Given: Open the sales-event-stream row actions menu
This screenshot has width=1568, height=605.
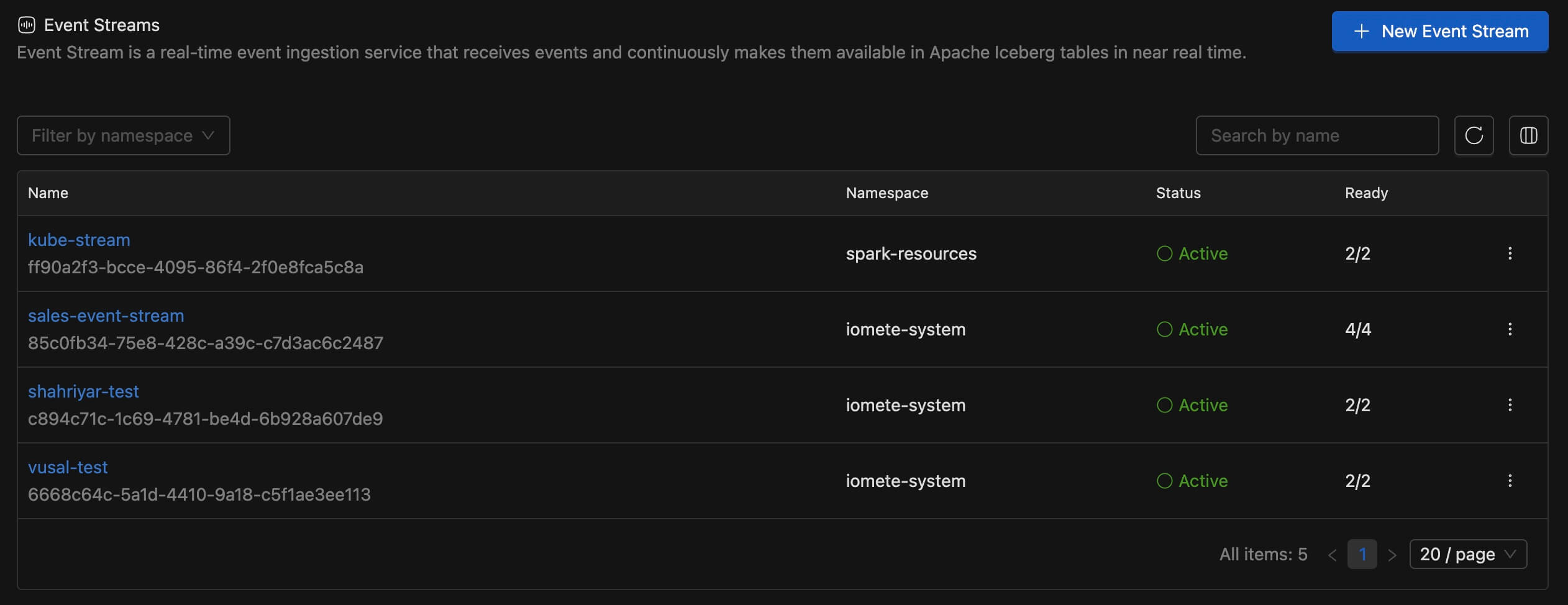Looking at the screenshot, I should point(1510,329).
